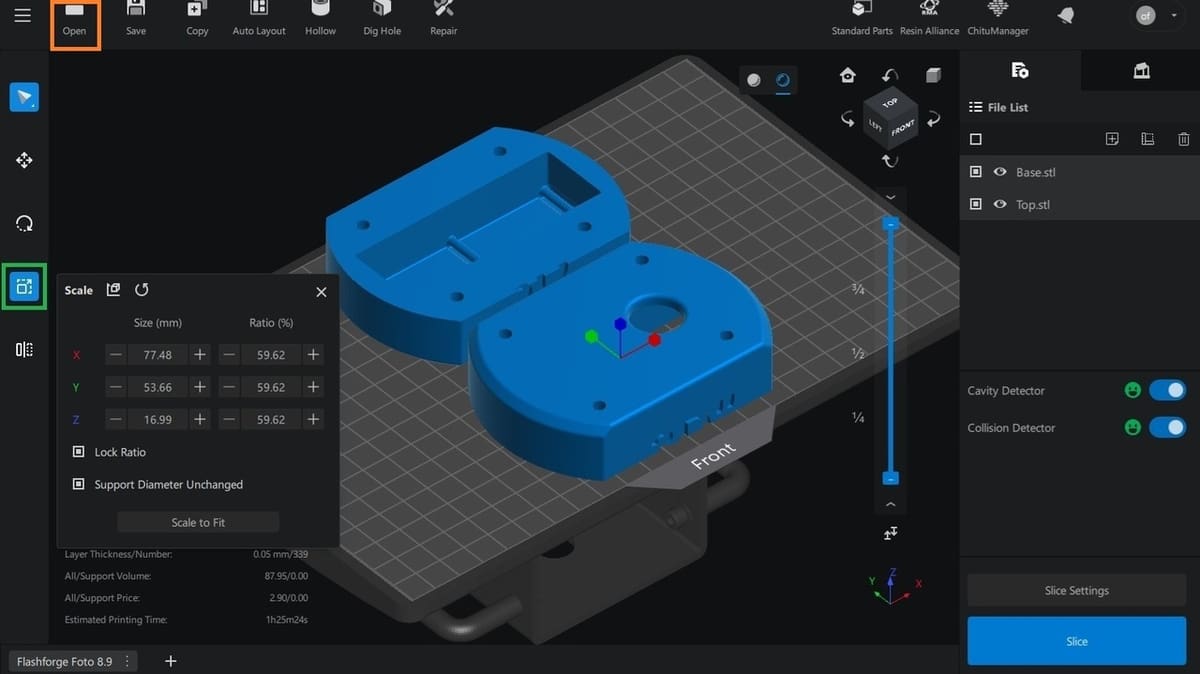This screenshot has width=1200, height=674.
Task: Disable the Cavity Detector switch
Action: (1167, 390)
